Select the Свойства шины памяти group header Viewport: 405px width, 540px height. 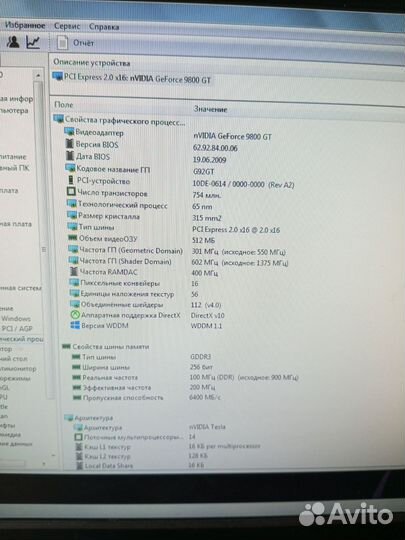click(106, 346)
